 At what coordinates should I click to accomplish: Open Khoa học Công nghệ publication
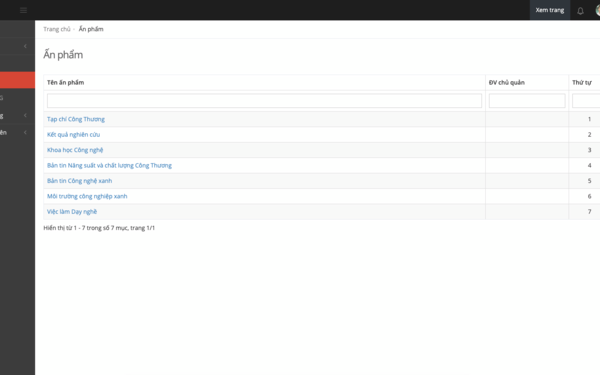75,150
